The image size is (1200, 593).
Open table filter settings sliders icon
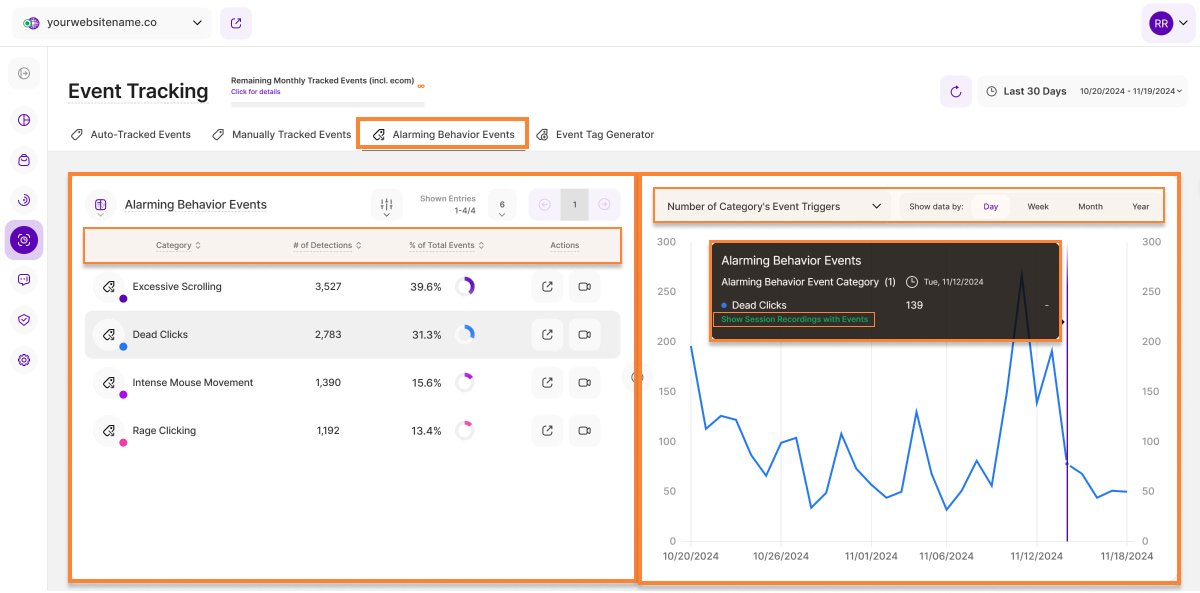point(386,204)
